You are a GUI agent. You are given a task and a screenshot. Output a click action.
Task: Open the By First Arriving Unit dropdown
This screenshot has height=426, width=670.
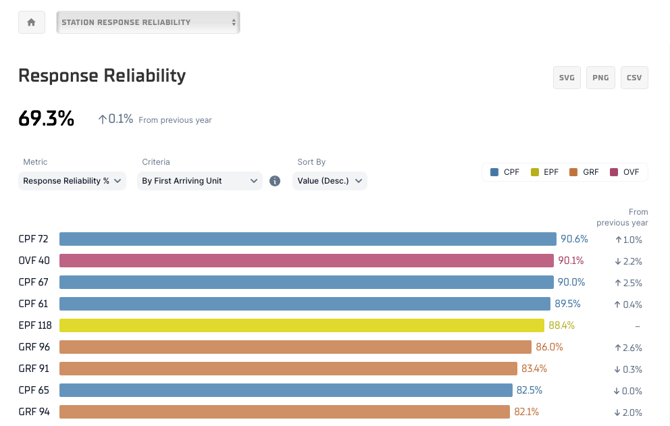coord(199,181)
